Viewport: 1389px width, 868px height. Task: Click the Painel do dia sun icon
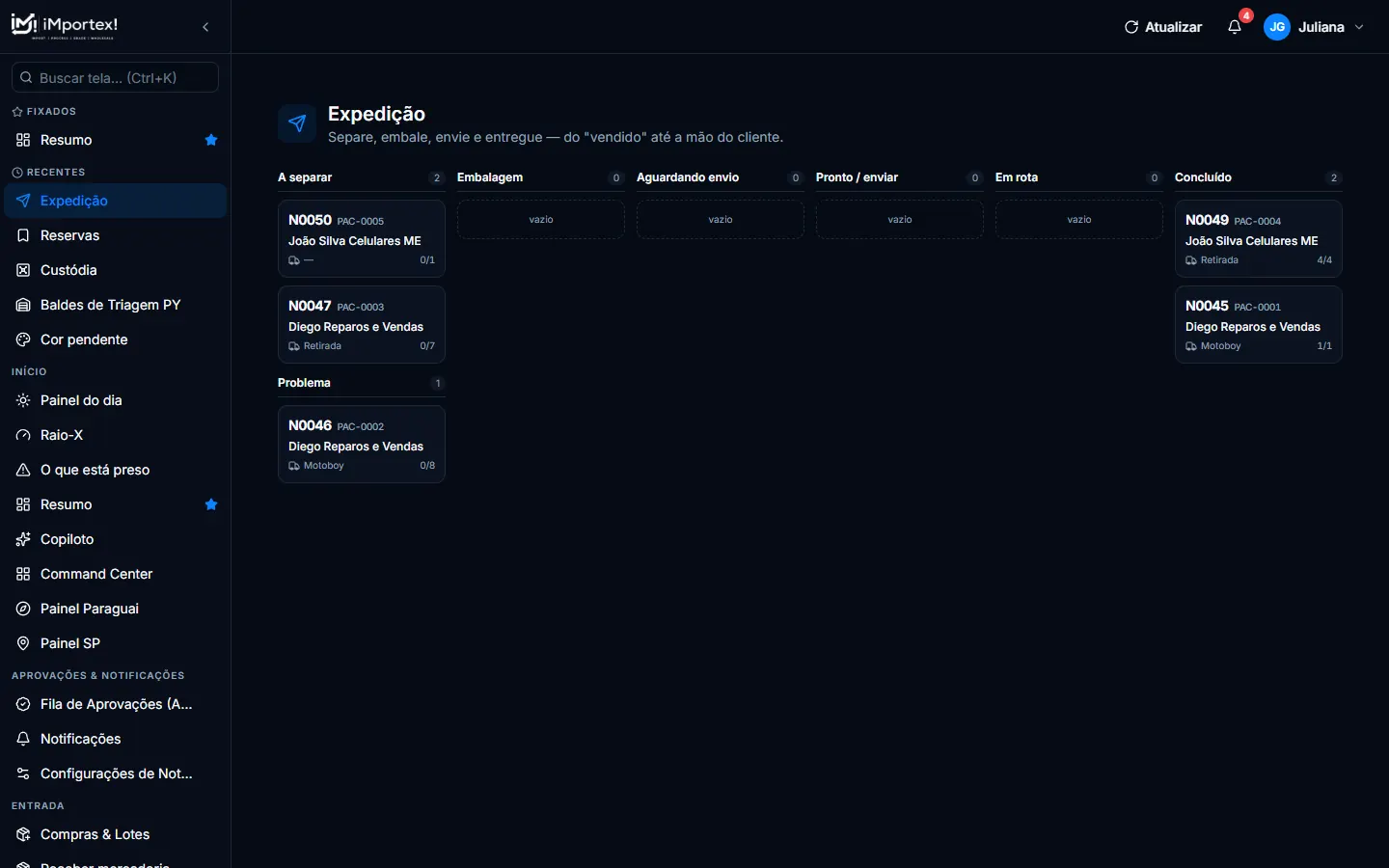tap(23, 400)
